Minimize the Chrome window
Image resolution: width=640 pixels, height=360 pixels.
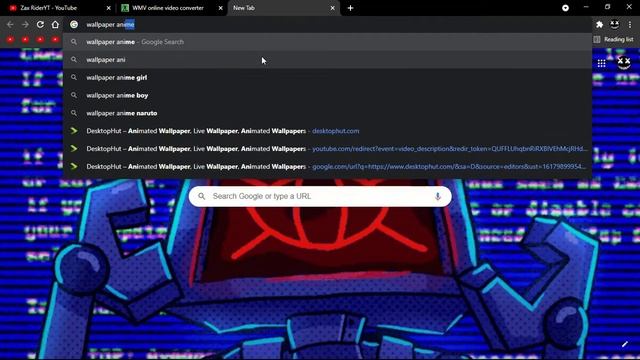click(586, 7)
